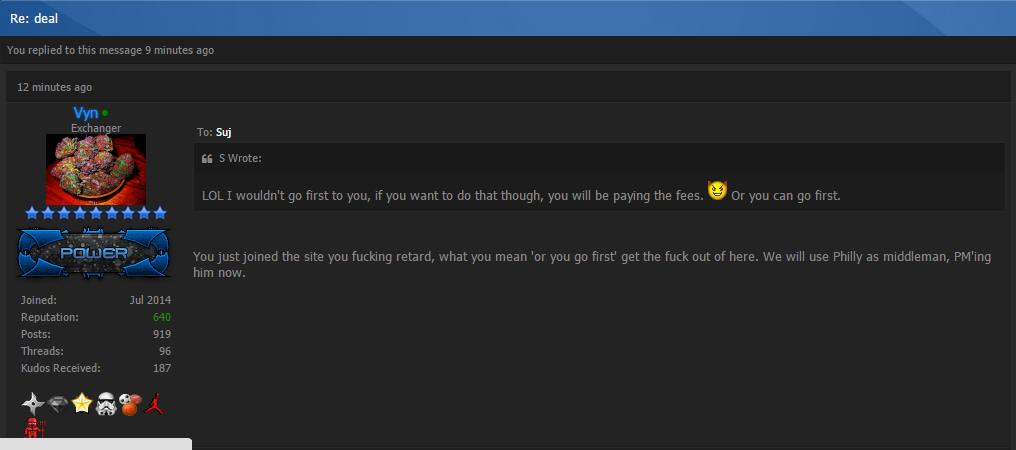
Task: Open Vyn's user profile link
Action: click(86, 113)
